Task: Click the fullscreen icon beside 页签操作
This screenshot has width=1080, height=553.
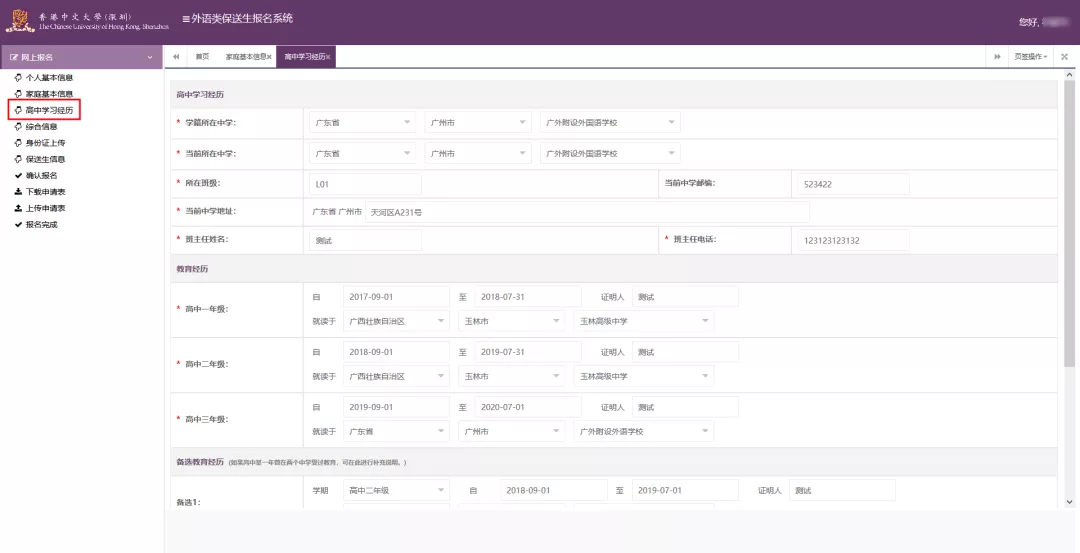Action: click(1064, 57)
